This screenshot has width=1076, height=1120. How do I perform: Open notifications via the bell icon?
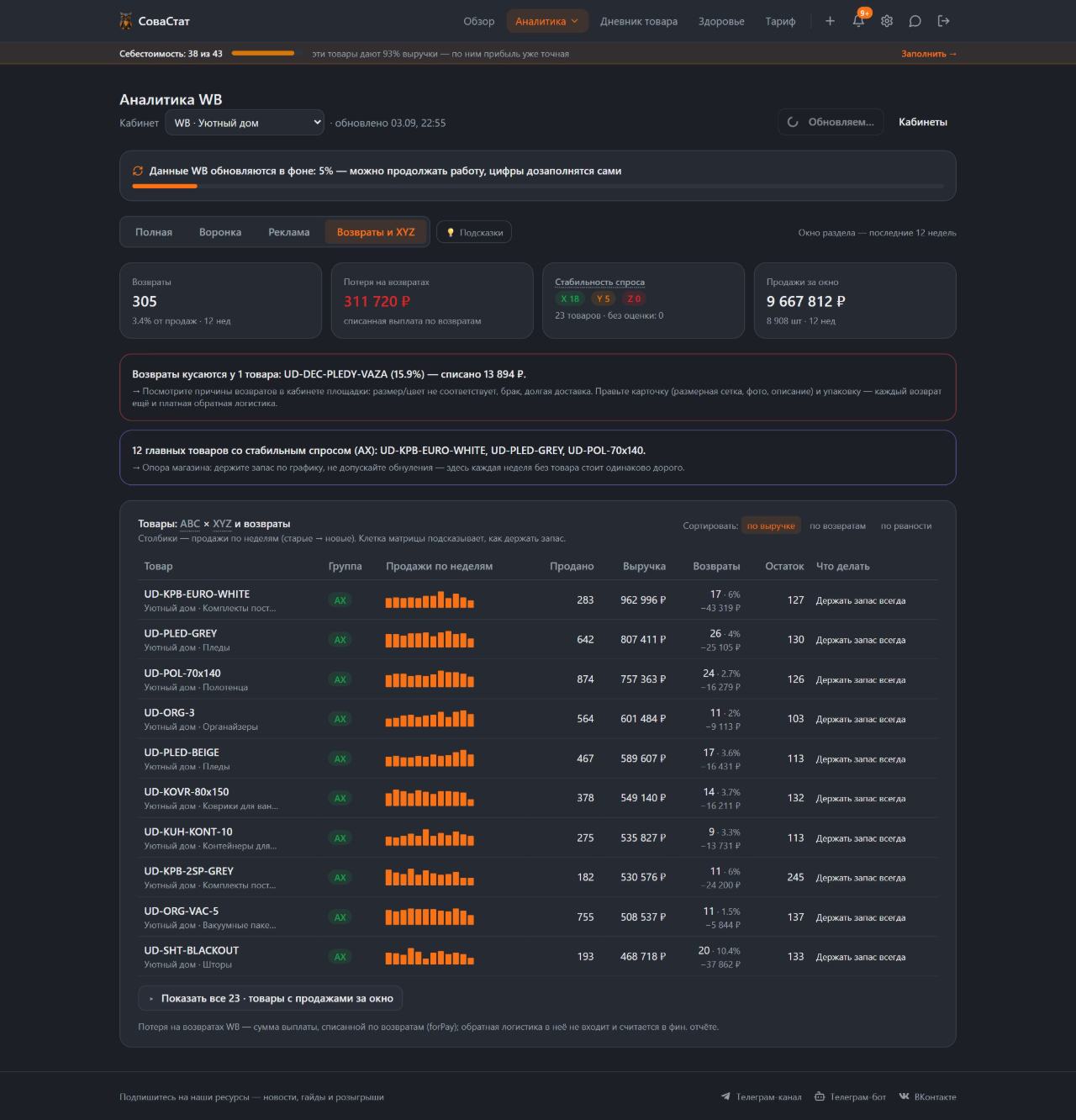pos(858,21)
